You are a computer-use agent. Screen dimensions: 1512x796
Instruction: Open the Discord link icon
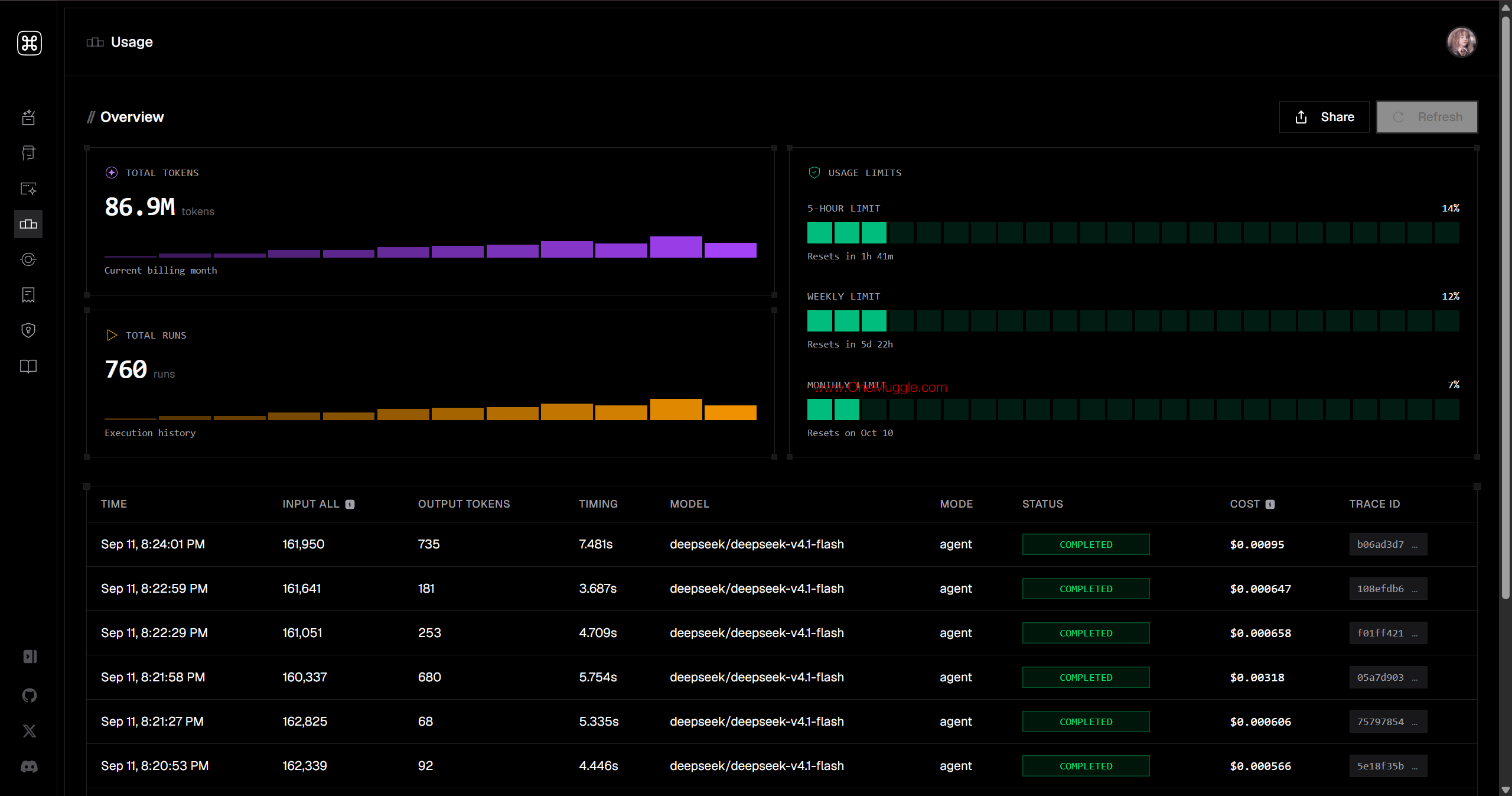click(x=30, y=766)
